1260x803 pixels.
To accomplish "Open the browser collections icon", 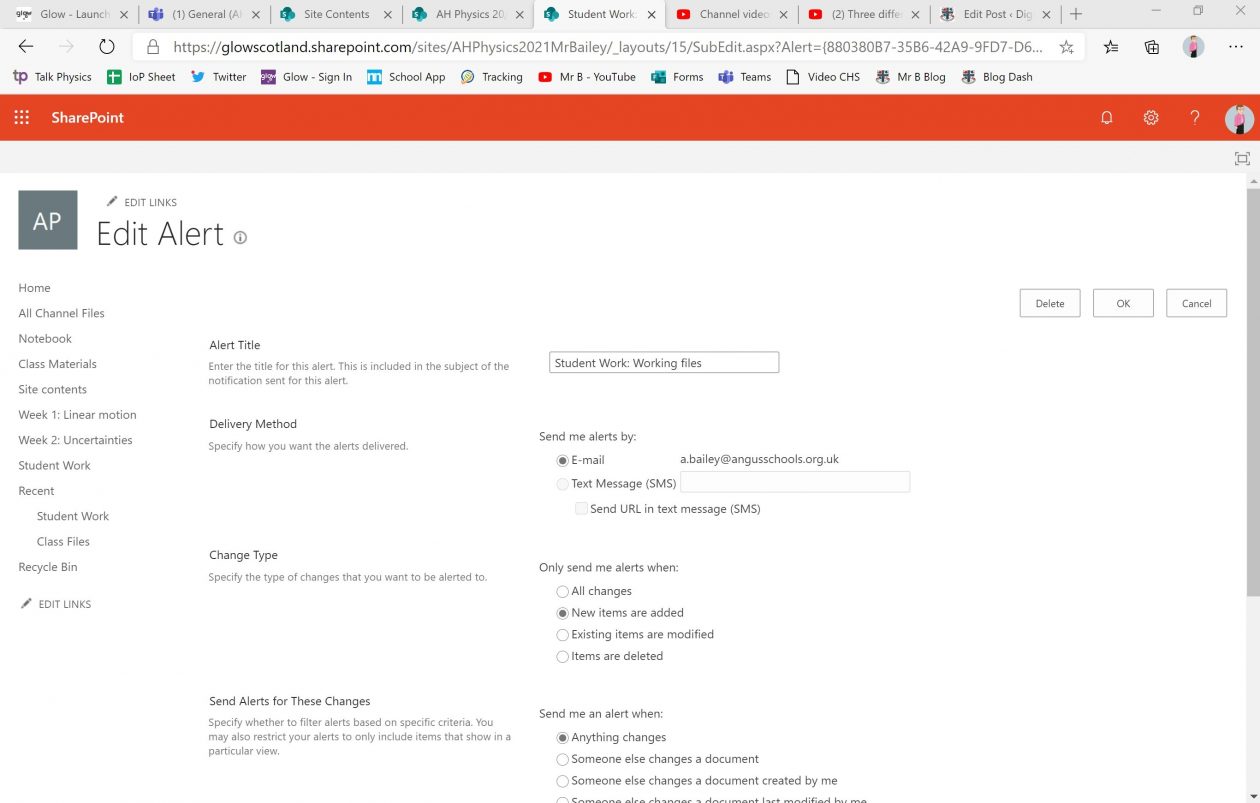I will (x=1152, y=47).
